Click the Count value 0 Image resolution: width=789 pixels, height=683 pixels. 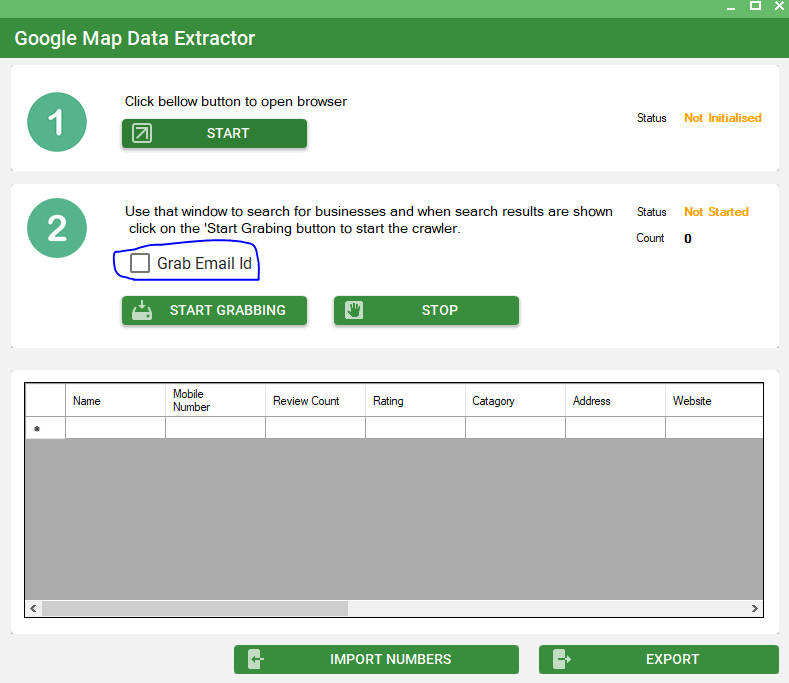tap(688, 239)
